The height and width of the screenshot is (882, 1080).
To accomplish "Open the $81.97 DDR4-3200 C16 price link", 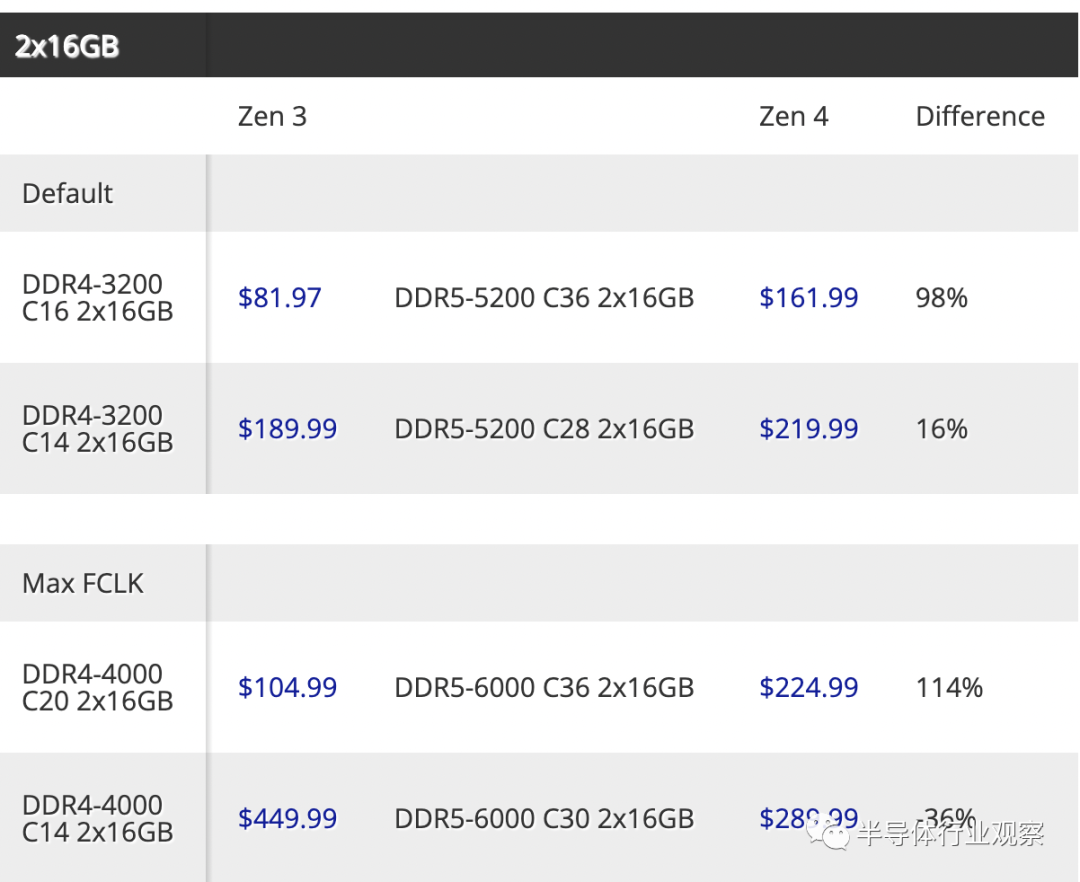I will click(x=280, y=298).
